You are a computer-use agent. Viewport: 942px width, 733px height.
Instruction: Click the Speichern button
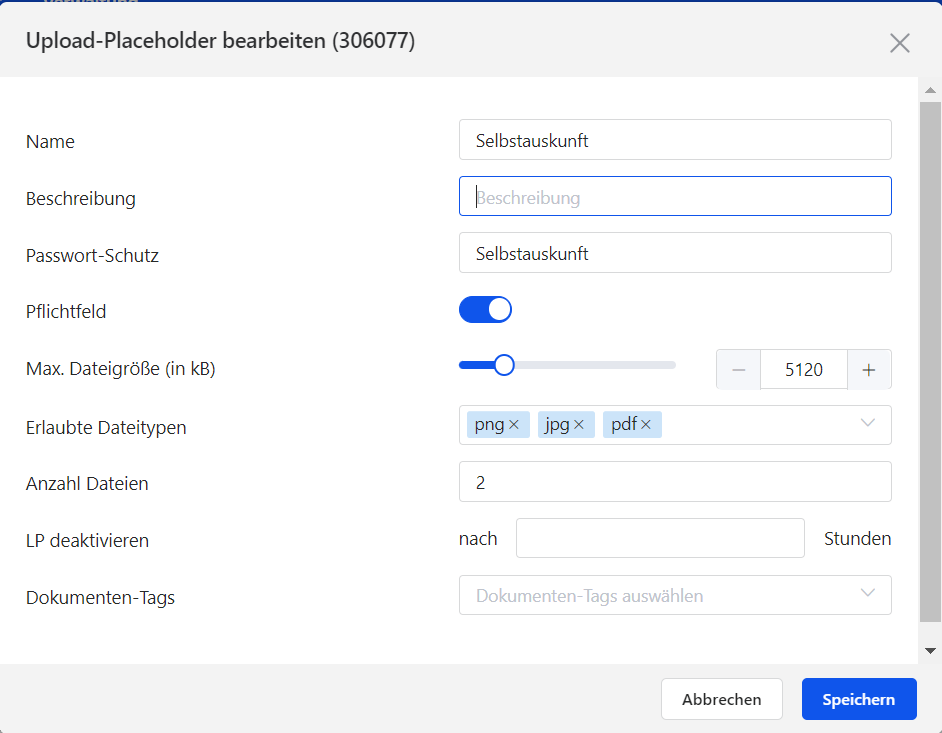point(858,699)
